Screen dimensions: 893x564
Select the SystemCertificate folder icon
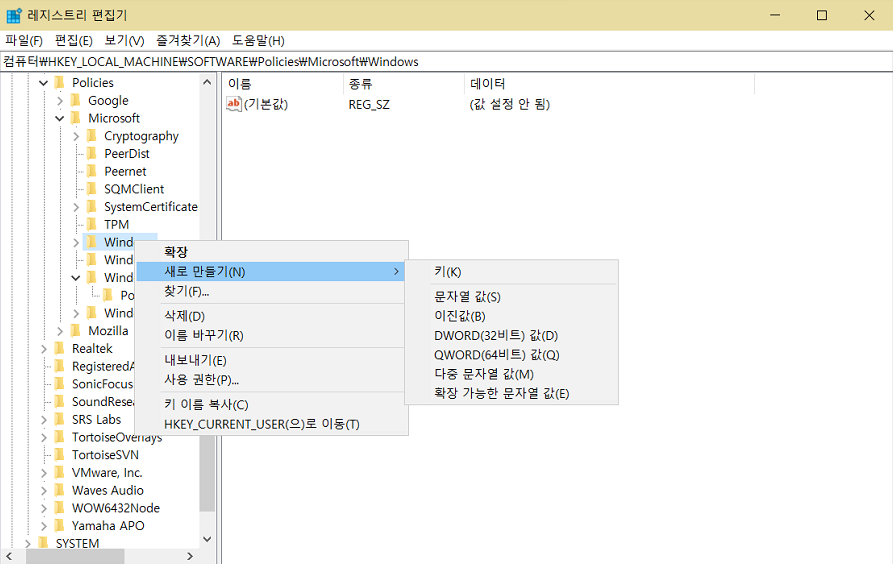[x=92, y=206]
